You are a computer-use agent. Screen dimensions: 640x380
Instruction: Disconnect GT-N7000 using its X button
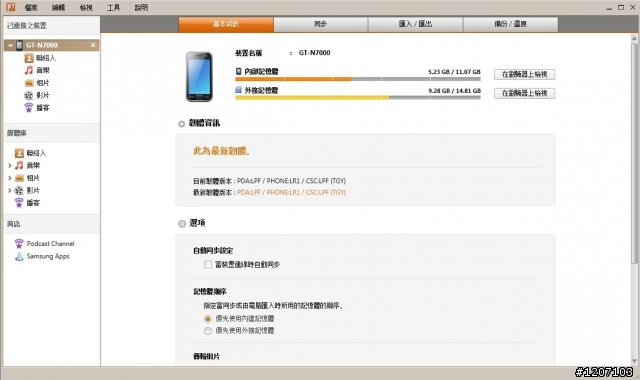[93, 45]
